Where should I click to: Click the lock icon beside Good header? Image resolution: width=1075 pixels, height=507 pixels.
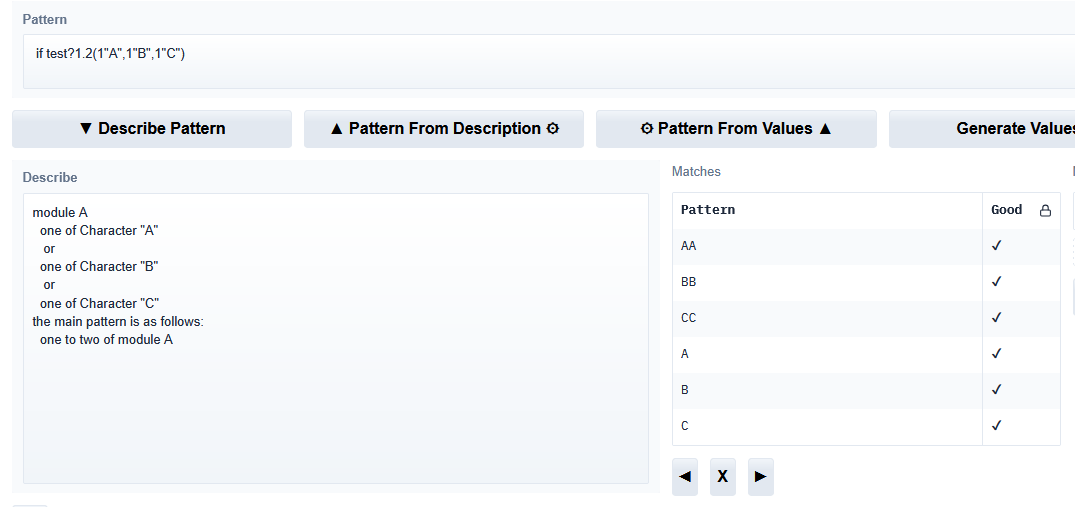[x=1046, y=210]
